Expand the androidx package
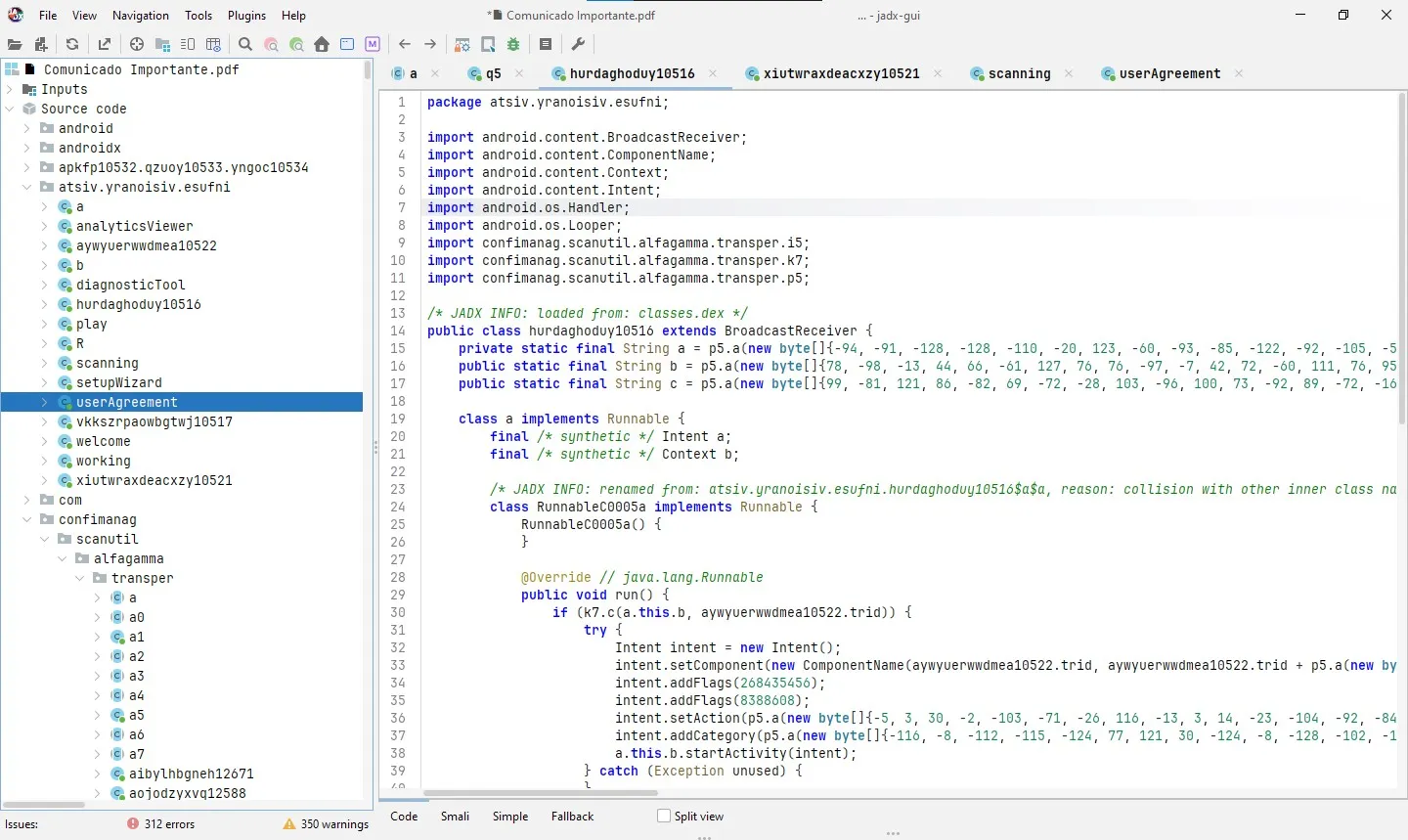This screenshot has height=840, width=1408. pyautogui.click(x=26, y=148)
